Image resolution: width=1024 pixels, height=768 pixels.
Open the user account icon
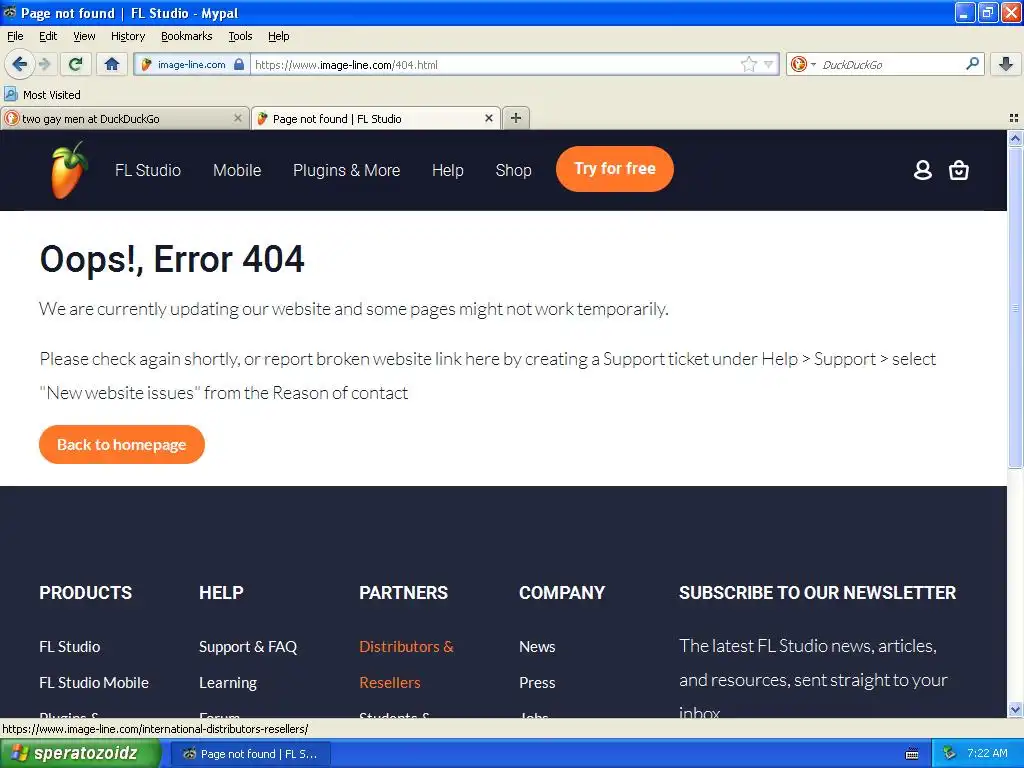[922, 170]
